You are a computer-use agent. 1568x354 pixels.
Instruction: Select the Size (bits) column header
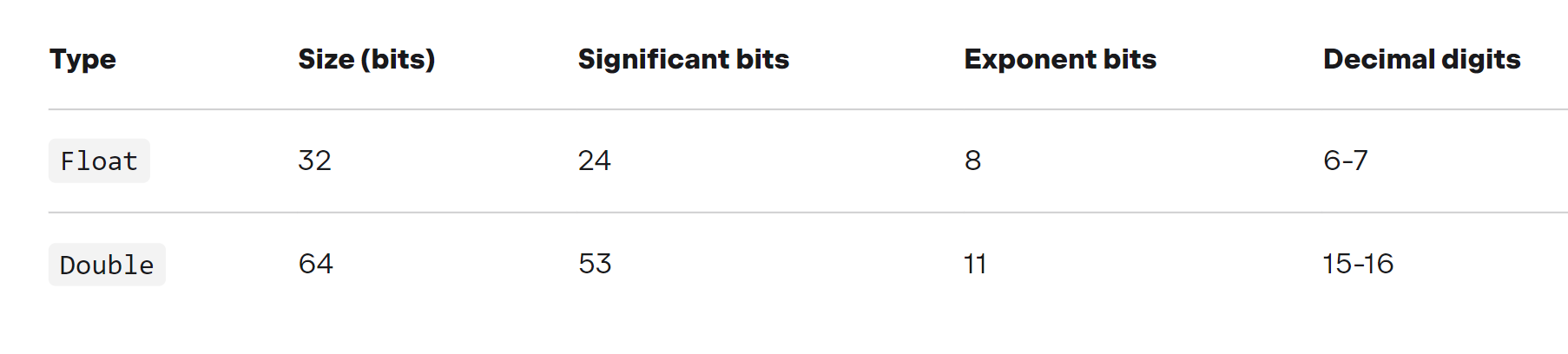click(x=366, y=59)
